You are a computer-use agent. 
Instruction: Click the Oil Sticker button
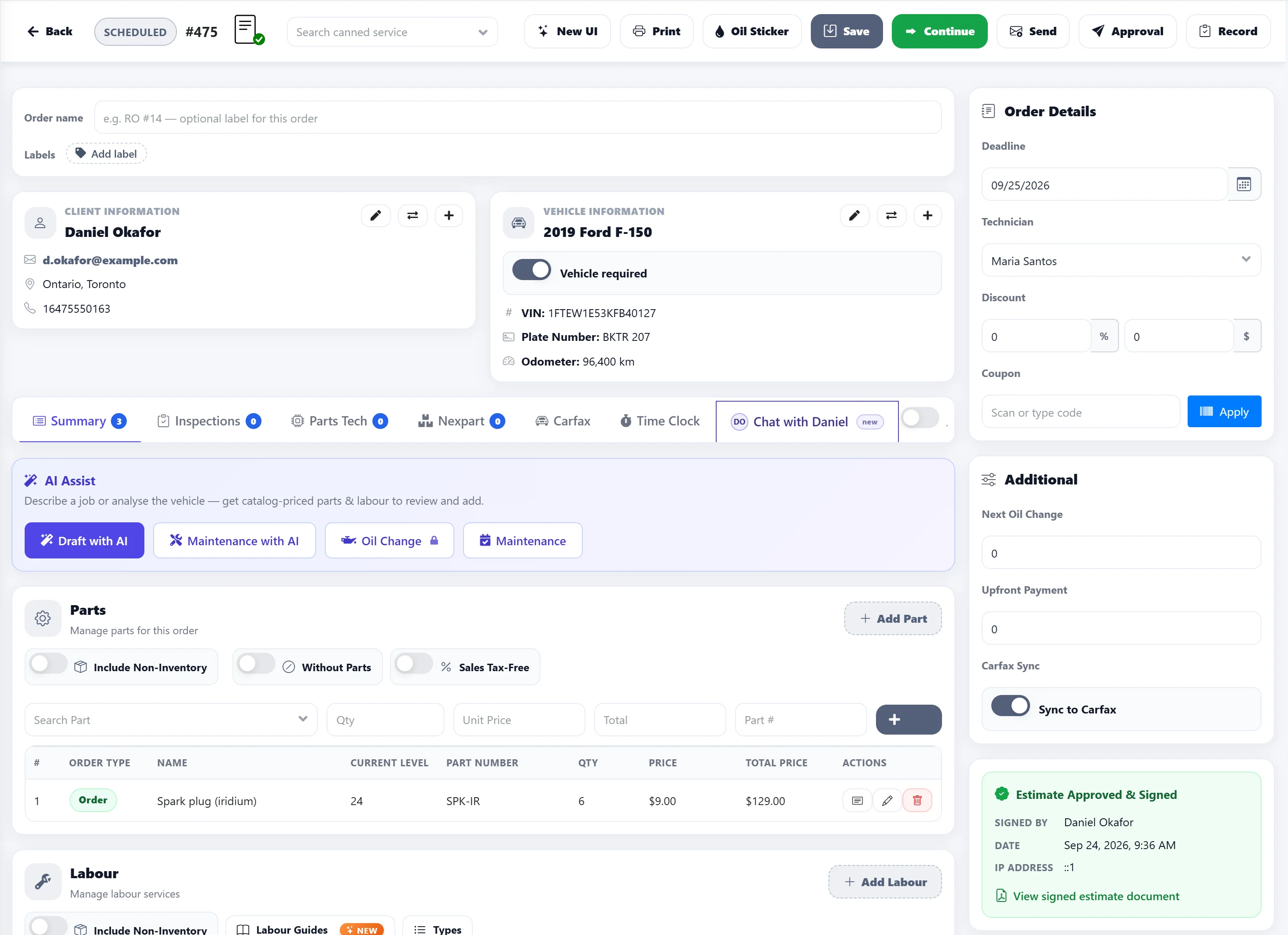[752, 31]
